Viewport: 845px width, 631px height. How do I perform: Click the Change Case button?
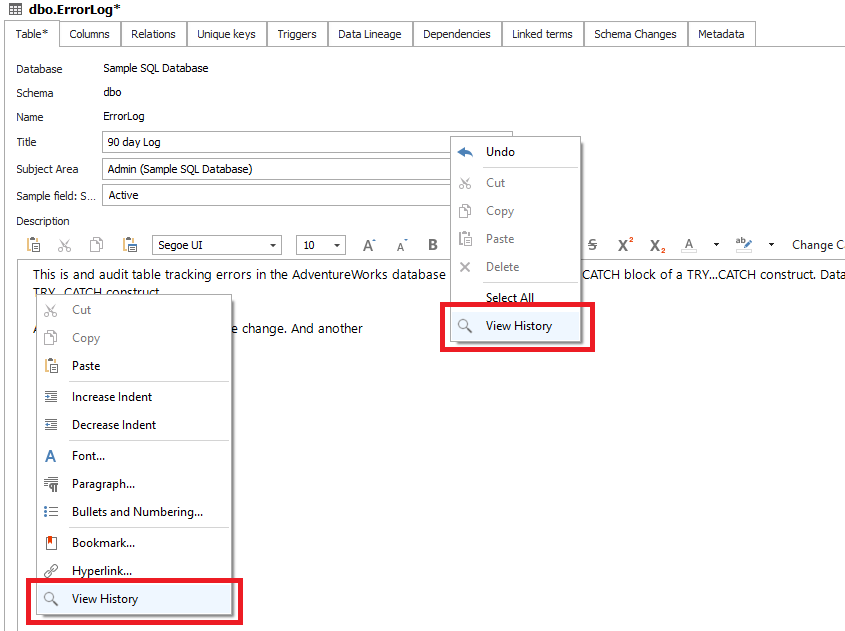[817, 245]
